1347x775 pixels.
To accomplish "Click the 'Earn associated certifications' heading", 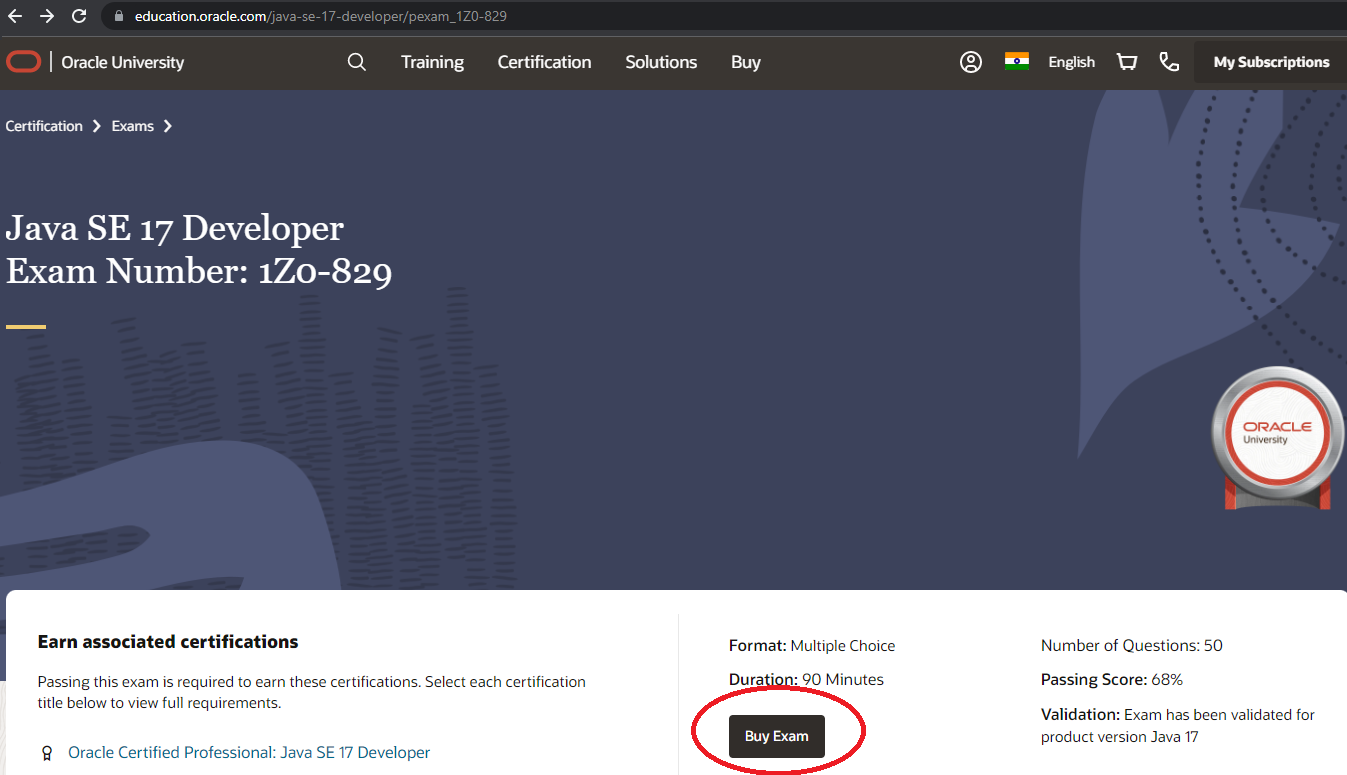I will pos(168,642).
